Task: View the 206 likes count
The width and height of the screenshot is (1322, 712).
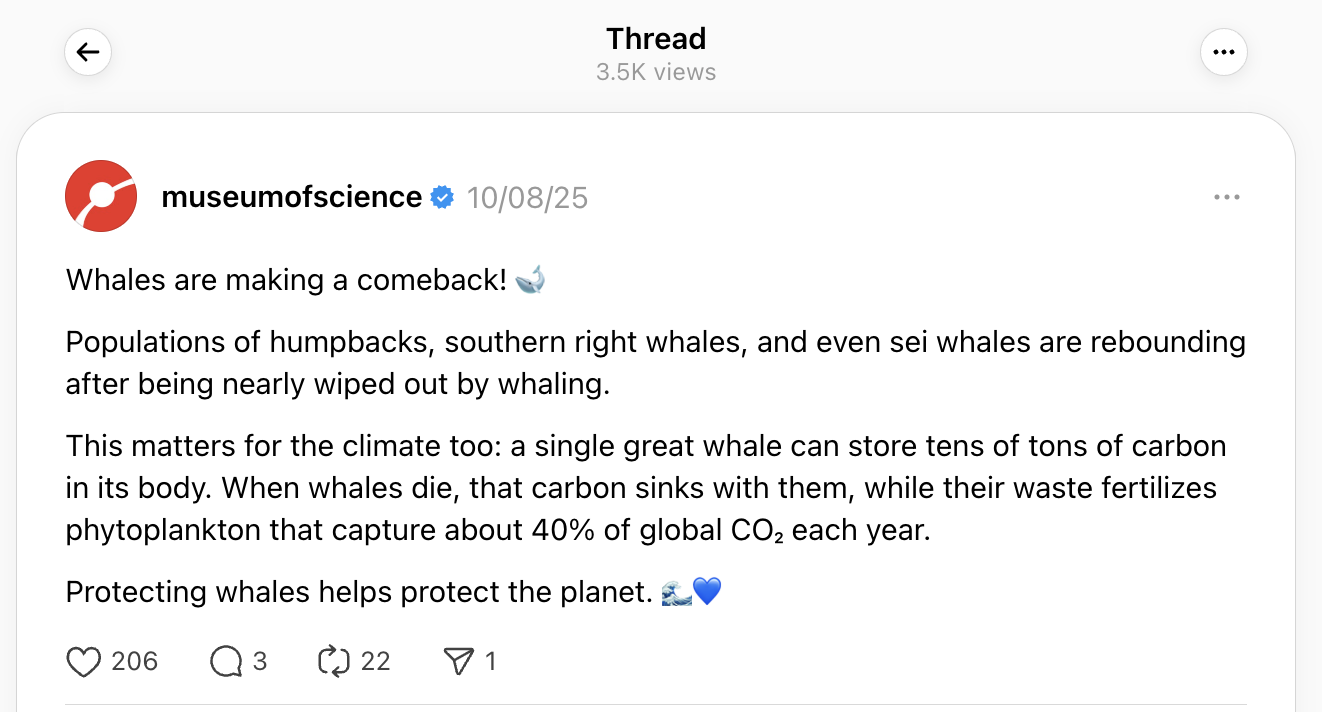Action: (x=135, y=661)
